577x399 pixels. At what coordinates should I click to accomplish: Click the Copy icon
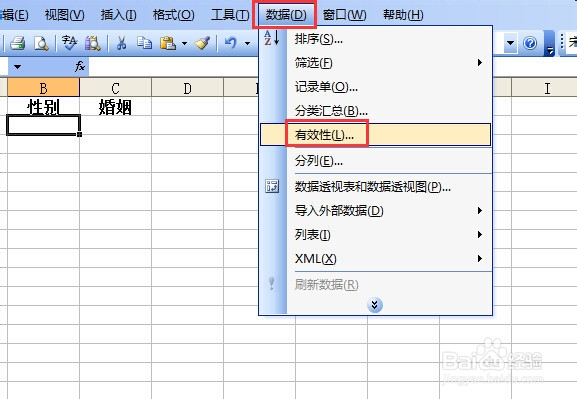144,43
